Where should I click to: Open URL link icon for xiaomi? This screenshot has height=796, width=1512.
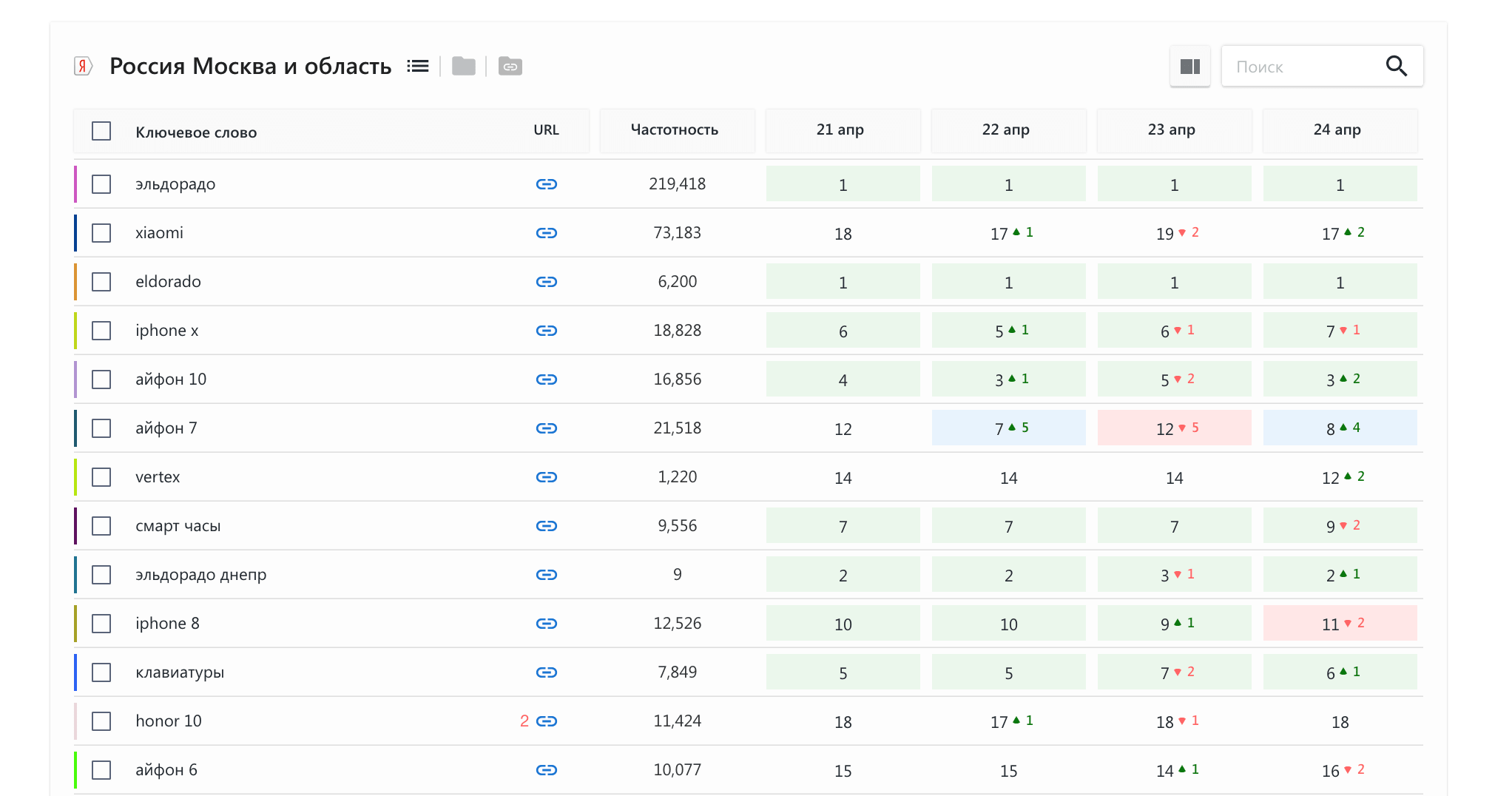click(x=547, y=233)
